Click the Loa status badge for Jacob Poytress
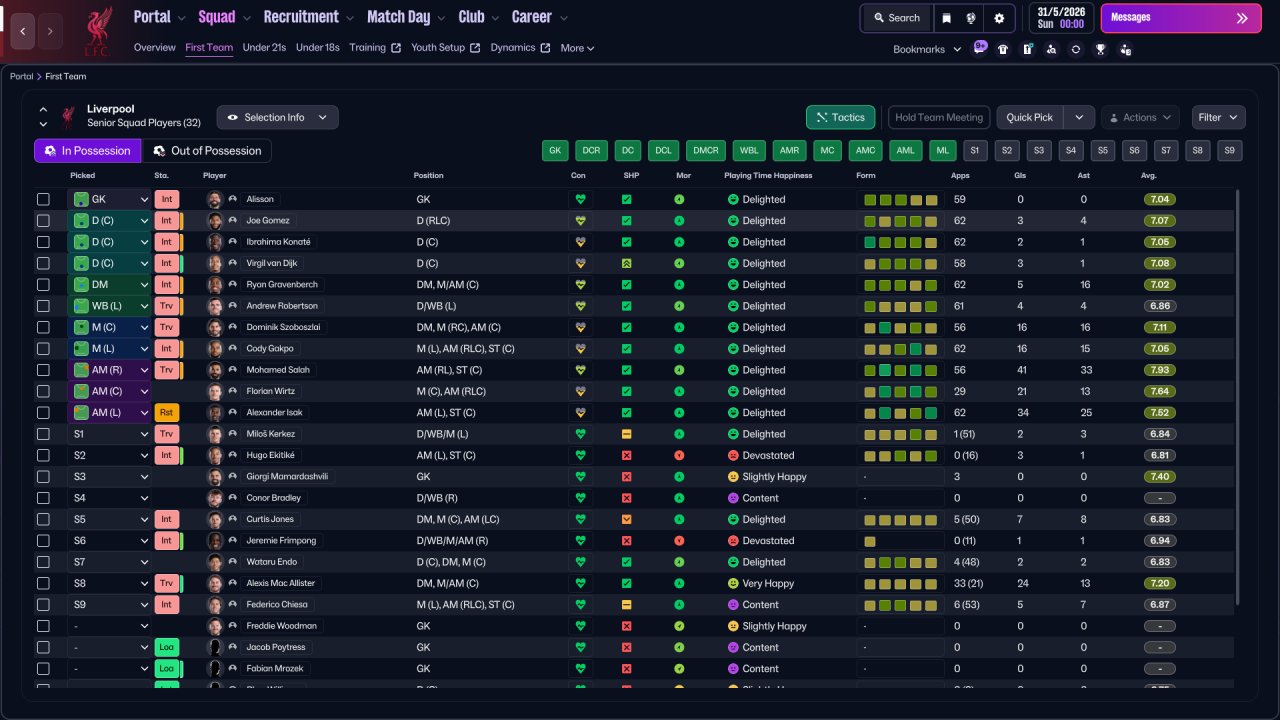The width and height of the screenshot is (1280, 720). tap(166, 648)
